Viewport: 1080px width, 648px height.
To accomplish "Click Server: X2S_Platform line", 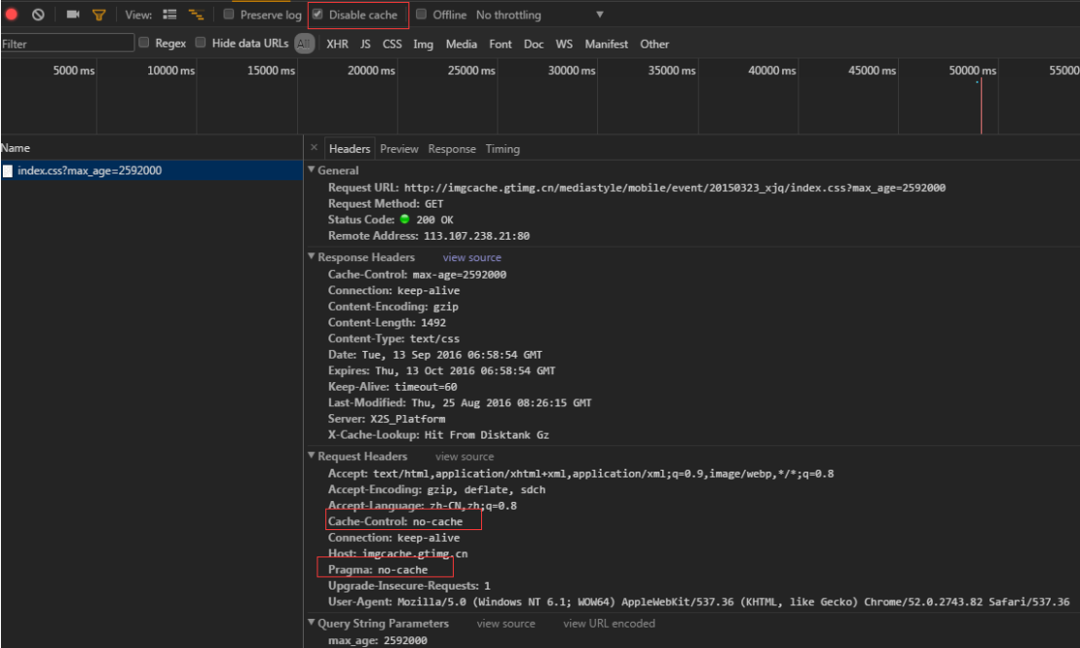I will tap(386, 419).
